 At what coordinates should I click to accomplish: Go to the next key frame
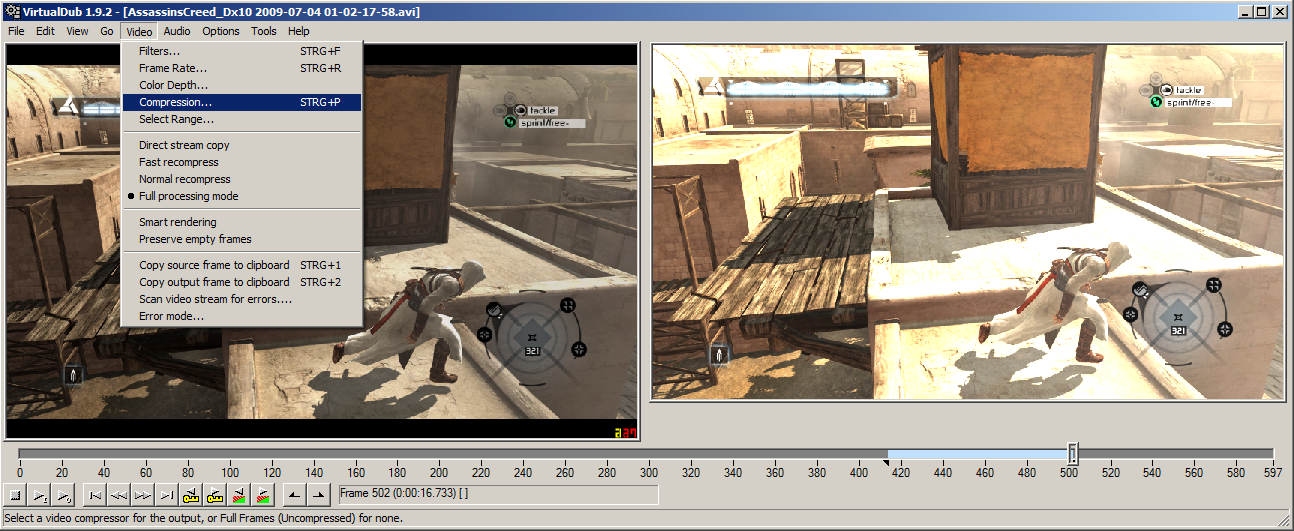tap(215, 494)
